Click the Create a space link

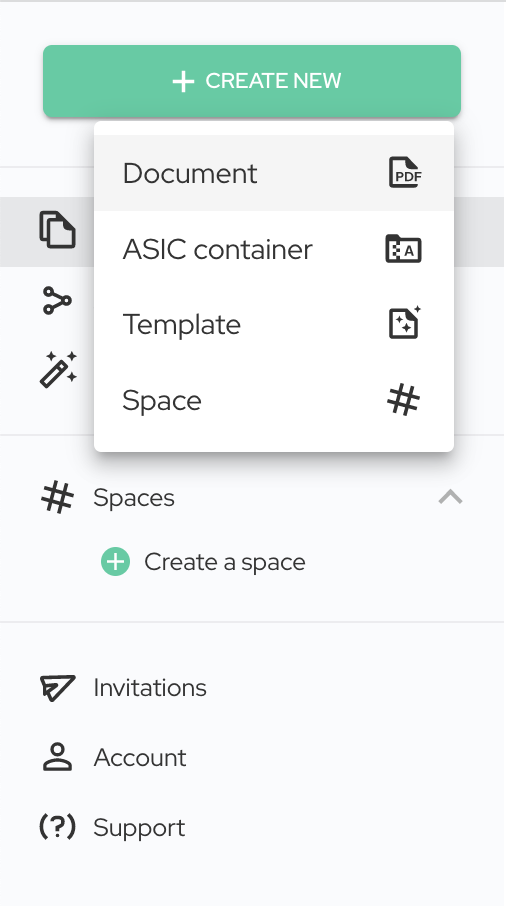click(x=225, y=562)
